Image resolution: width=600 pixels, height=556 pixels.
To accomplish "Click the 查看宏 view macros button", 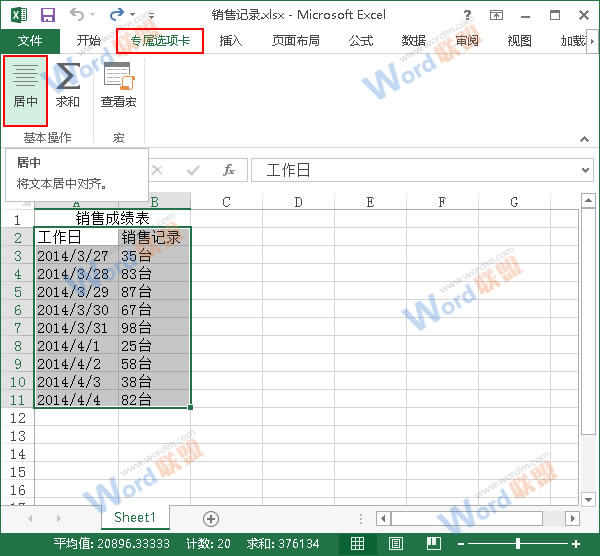I will point(118,86).
